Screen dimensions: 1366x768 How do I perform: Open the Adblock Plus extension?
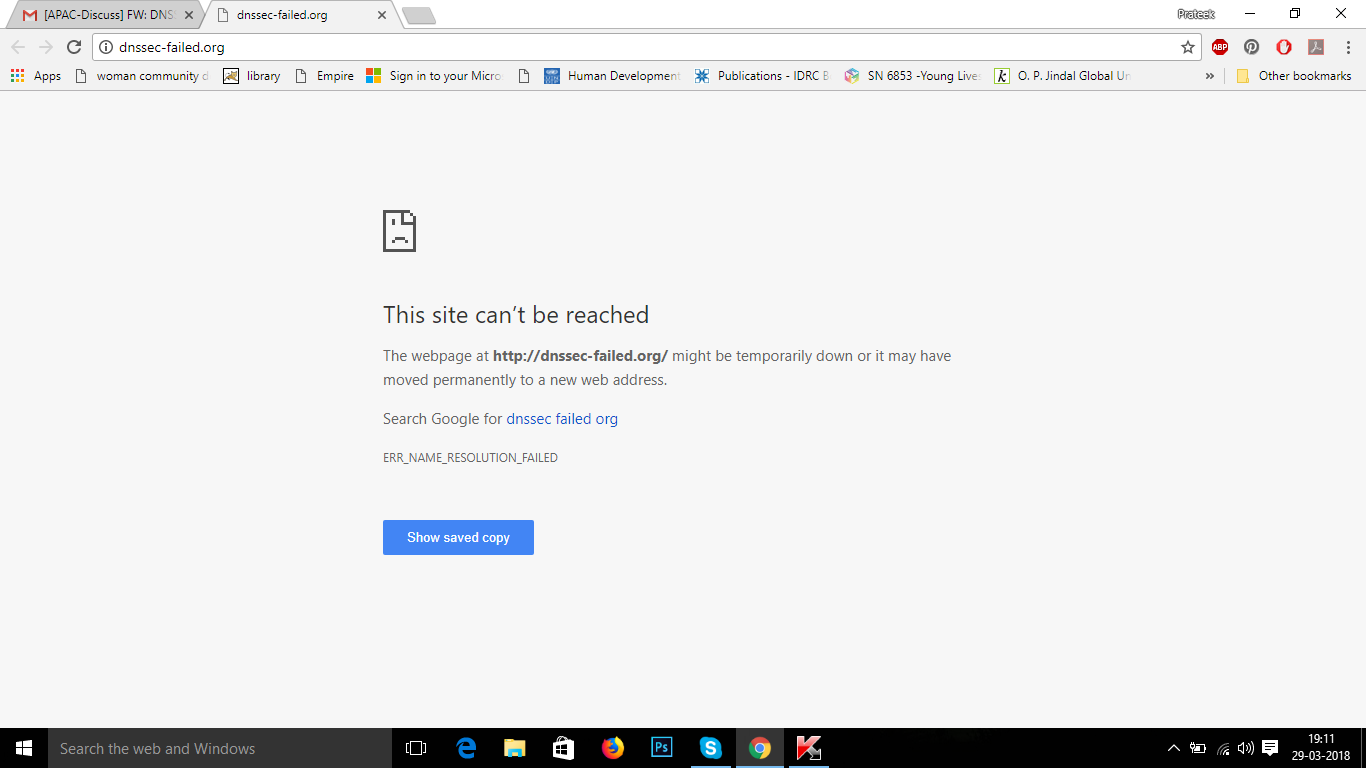1220,47
